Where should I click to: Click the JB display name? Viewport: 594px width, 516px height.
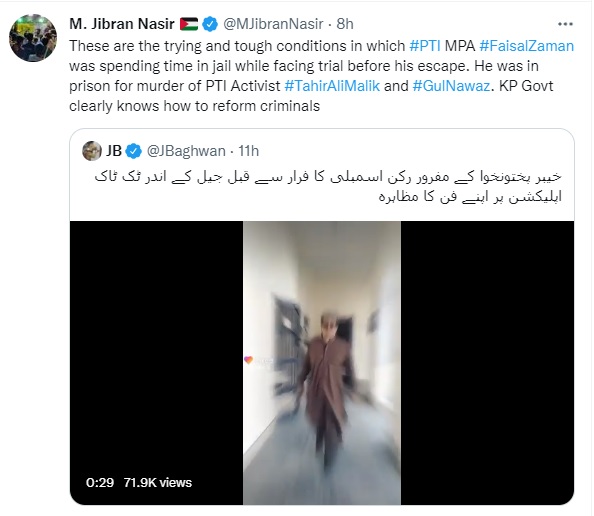(114, 151)
